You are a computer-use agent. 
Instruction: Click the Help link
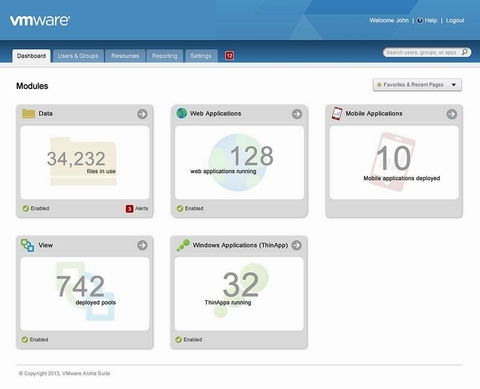tap(431, 21)
